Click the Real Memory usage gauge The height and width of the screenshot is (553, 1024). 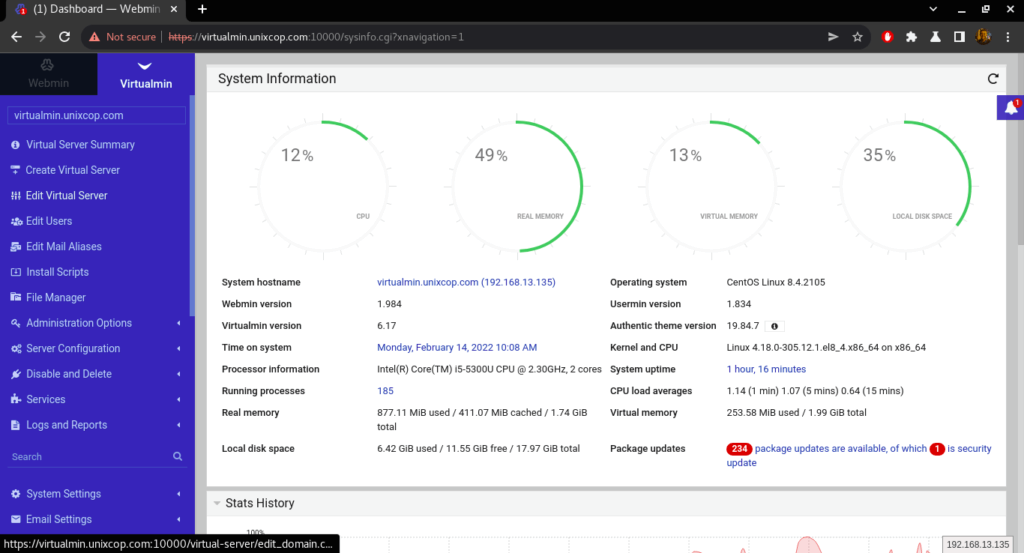[x=517, y=187]
